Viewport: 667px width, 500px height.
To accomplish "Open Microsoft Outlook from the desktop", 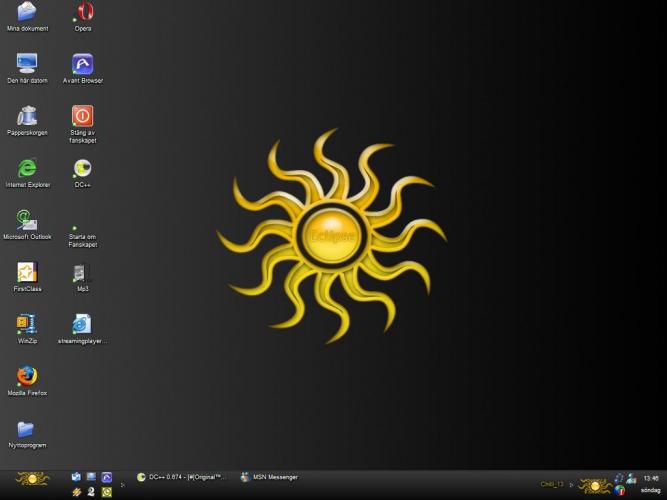I will point(27,220).
